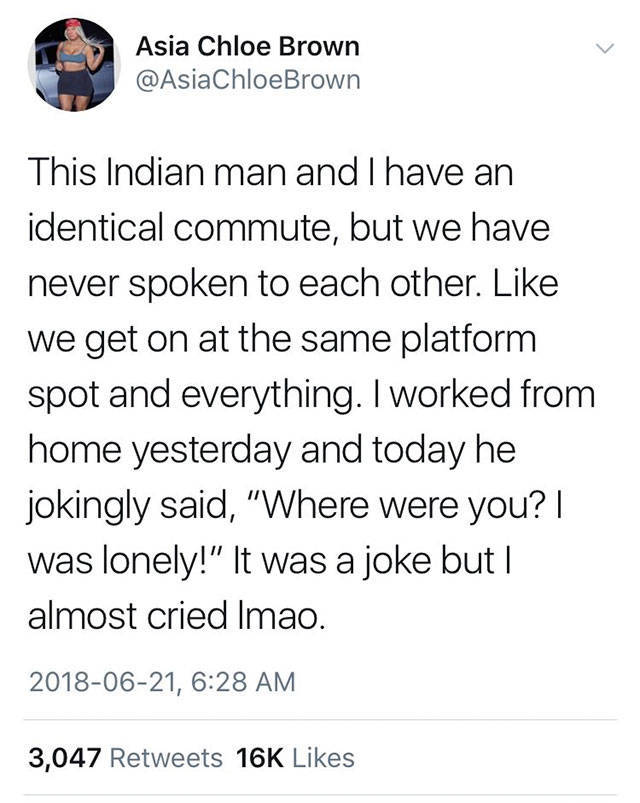Click the display name Asia Chloe Brown
The image size is (640, 803).
click(x=247, y=47)
